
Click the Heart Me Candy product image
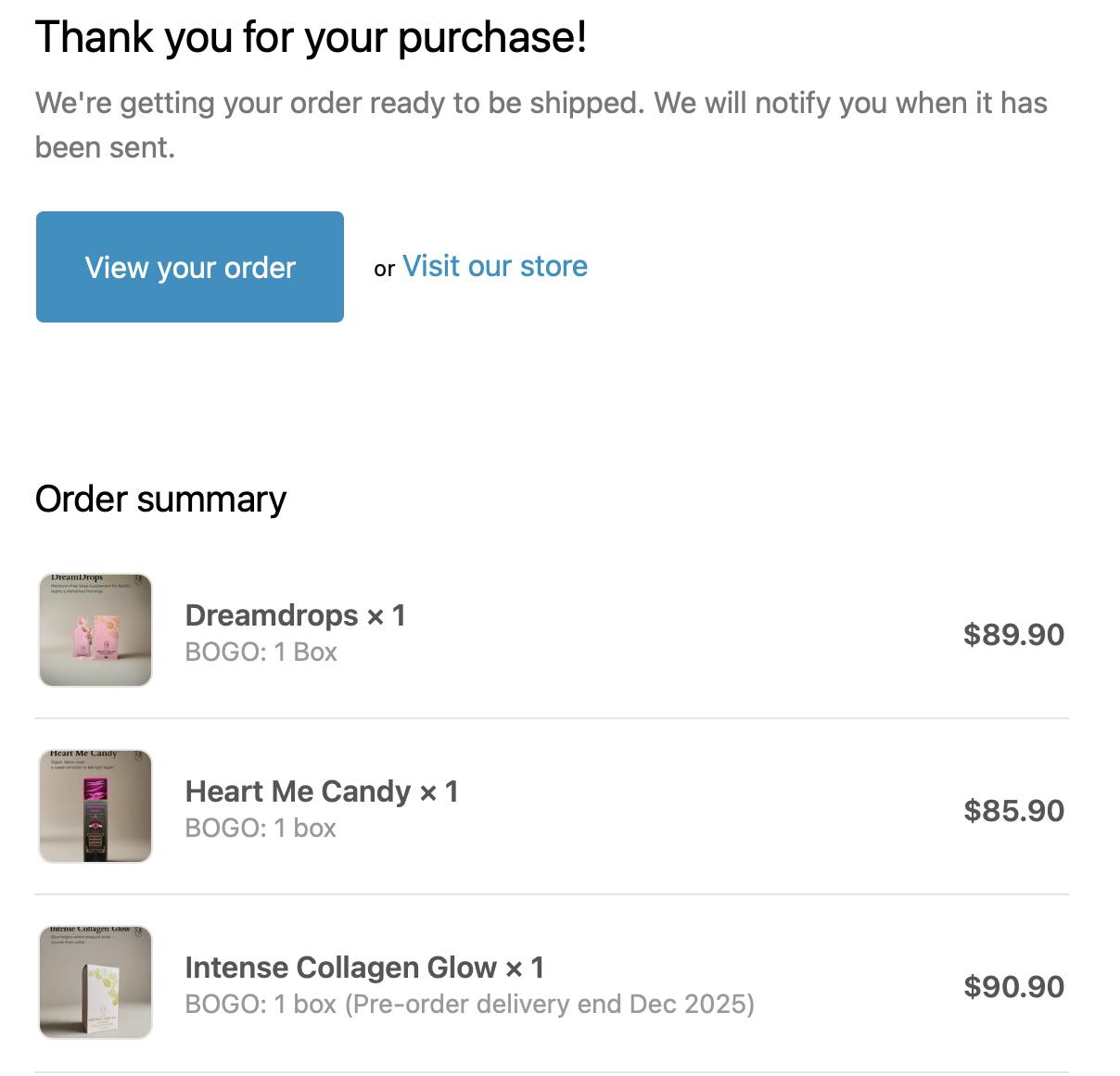coord(95,806)
